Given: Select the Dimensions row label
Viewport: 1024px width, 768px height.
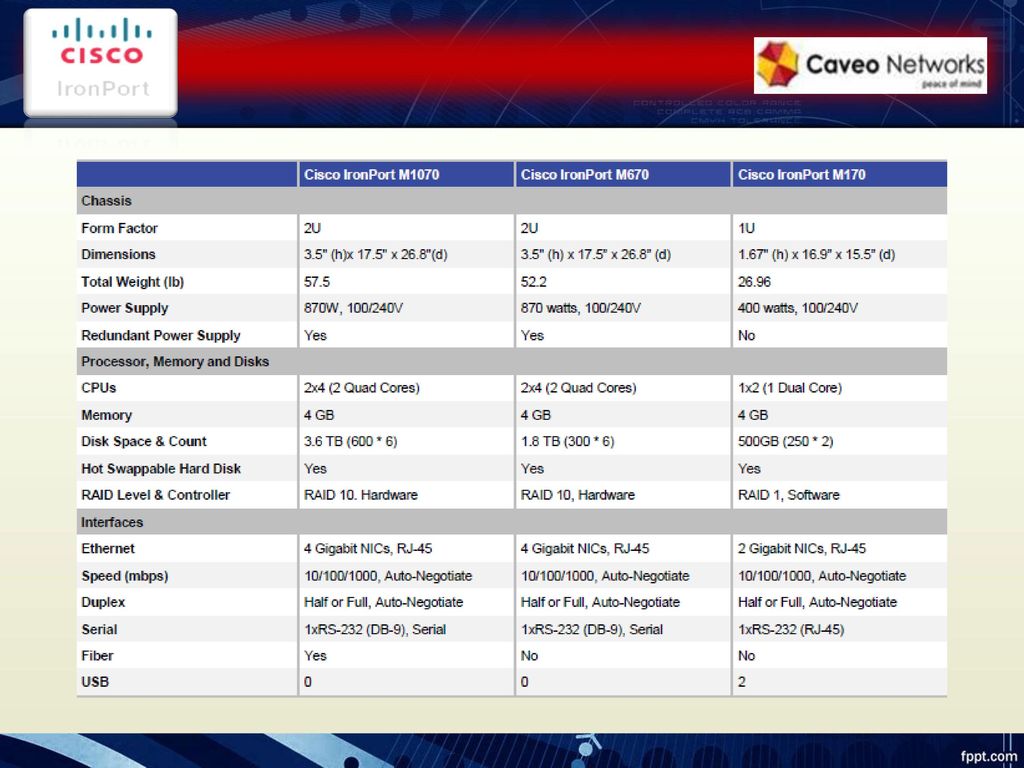Looking at the screenshot, I should (x=118, y=255).
